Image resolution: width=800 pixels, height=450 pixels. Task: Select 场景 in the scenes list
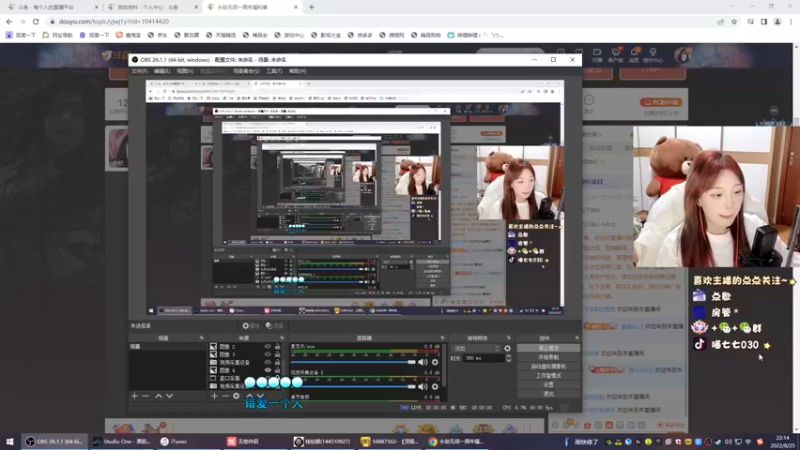[167, 346]
